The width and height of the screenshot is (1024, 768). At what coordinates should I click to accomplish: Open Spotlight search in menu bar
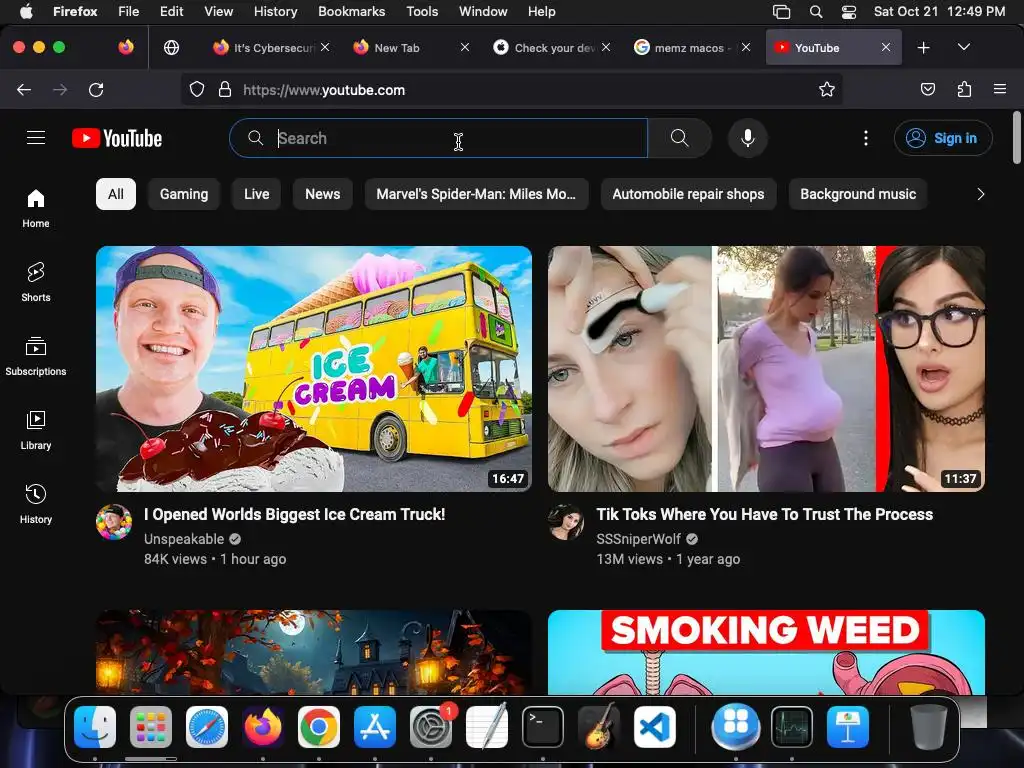(816, 12)
